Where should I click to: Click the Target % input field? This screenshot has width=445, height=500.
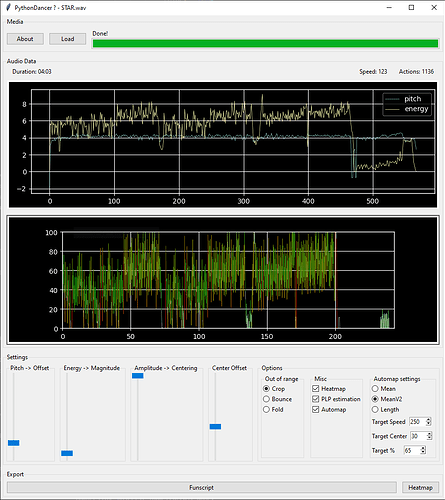point(412,450)
